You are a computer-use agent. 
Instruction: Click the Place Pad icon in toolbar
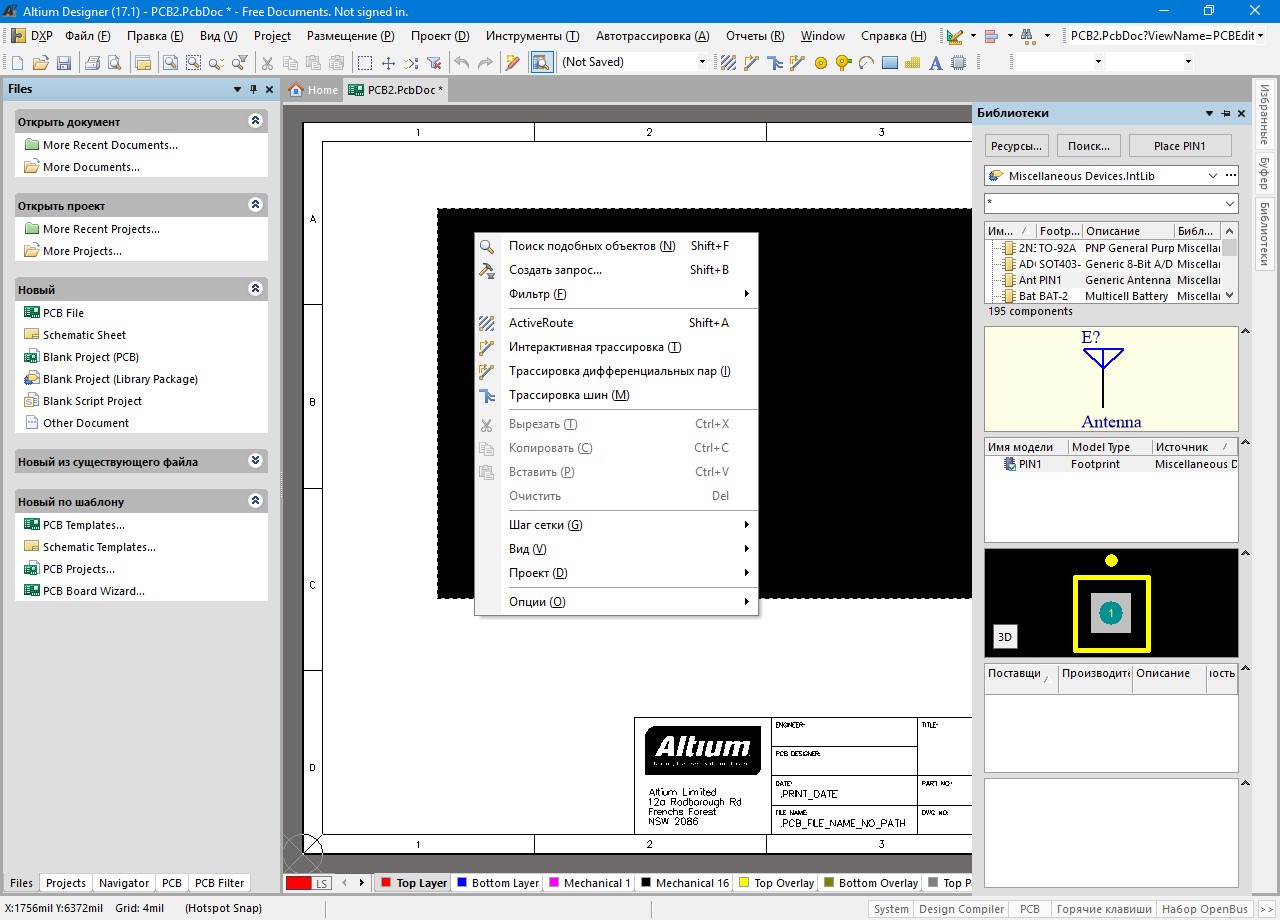click(x=821, y=63)
